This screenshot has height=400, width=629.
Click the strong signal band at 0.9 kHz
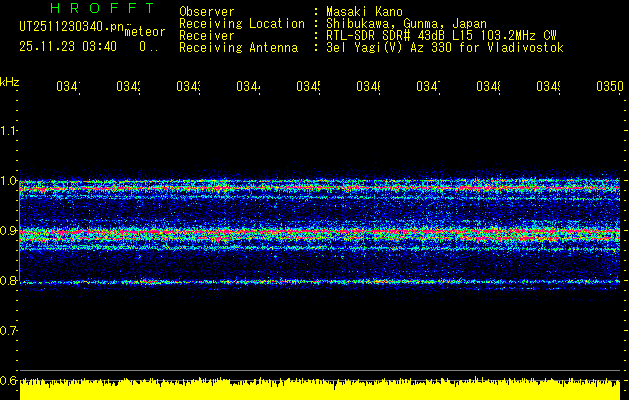(x=320, y=234)
